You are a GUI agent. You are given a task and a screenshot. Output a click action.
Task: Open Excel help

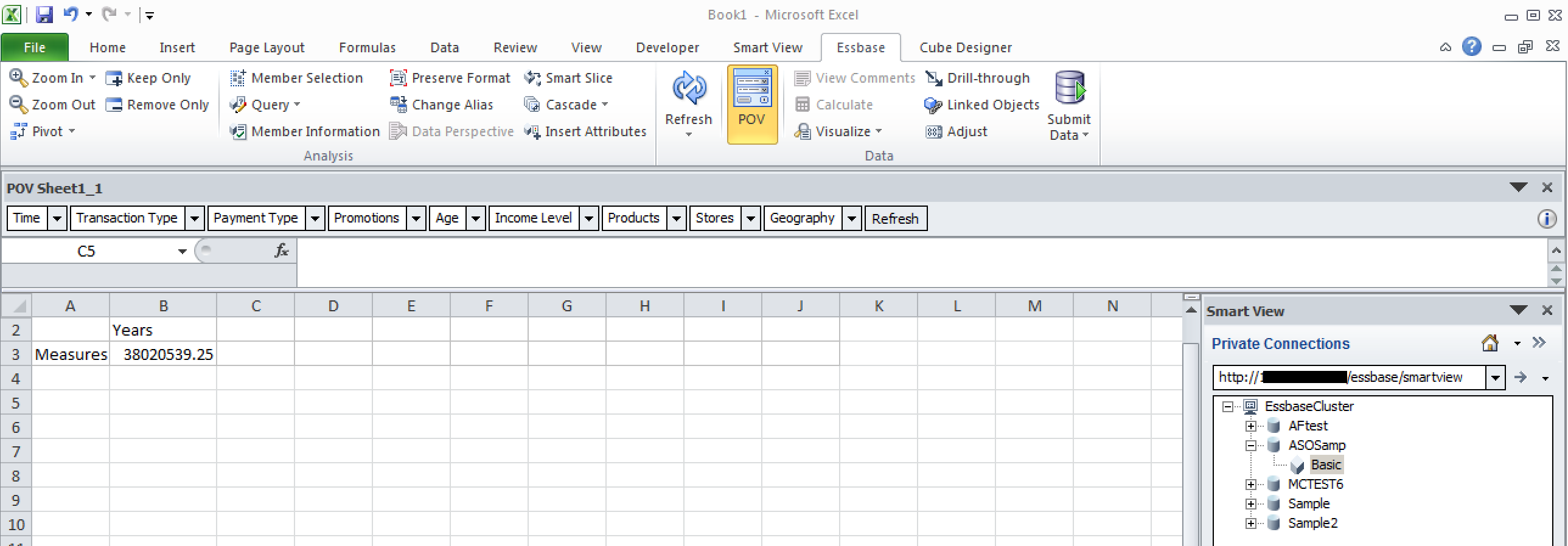1472,46
